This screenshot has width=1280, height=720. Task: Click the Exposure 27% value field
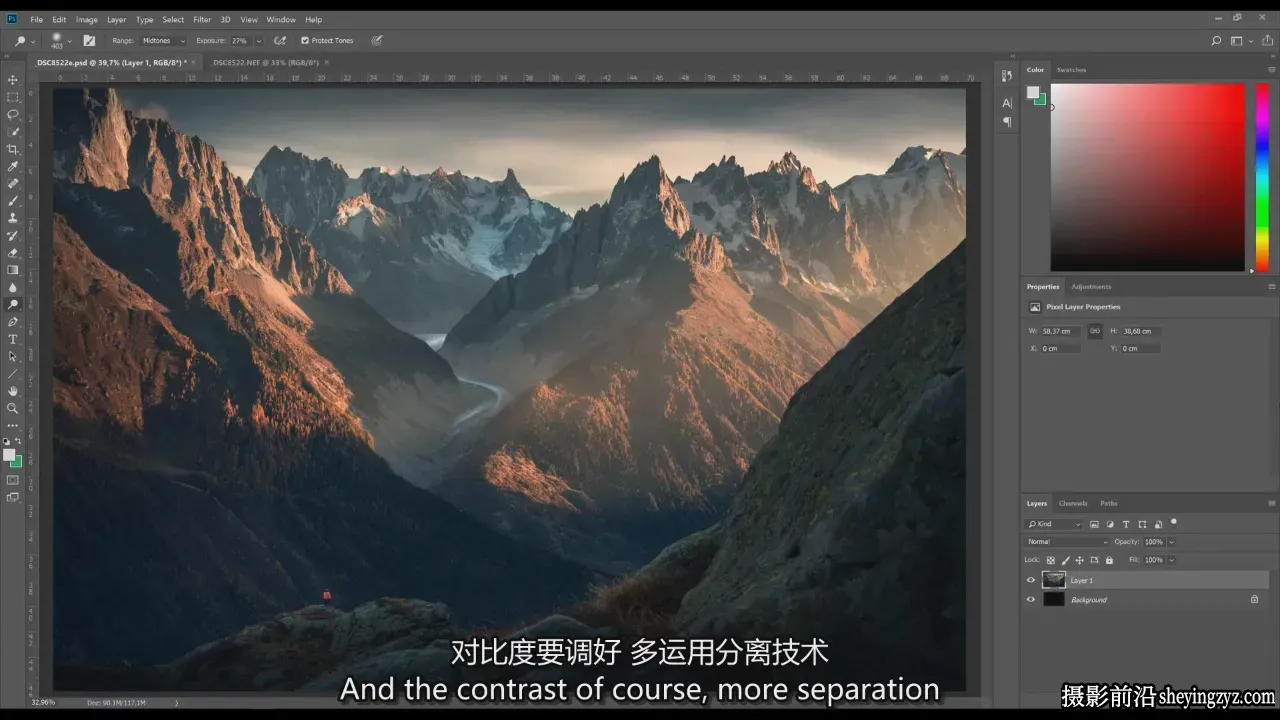click(240, 41)
